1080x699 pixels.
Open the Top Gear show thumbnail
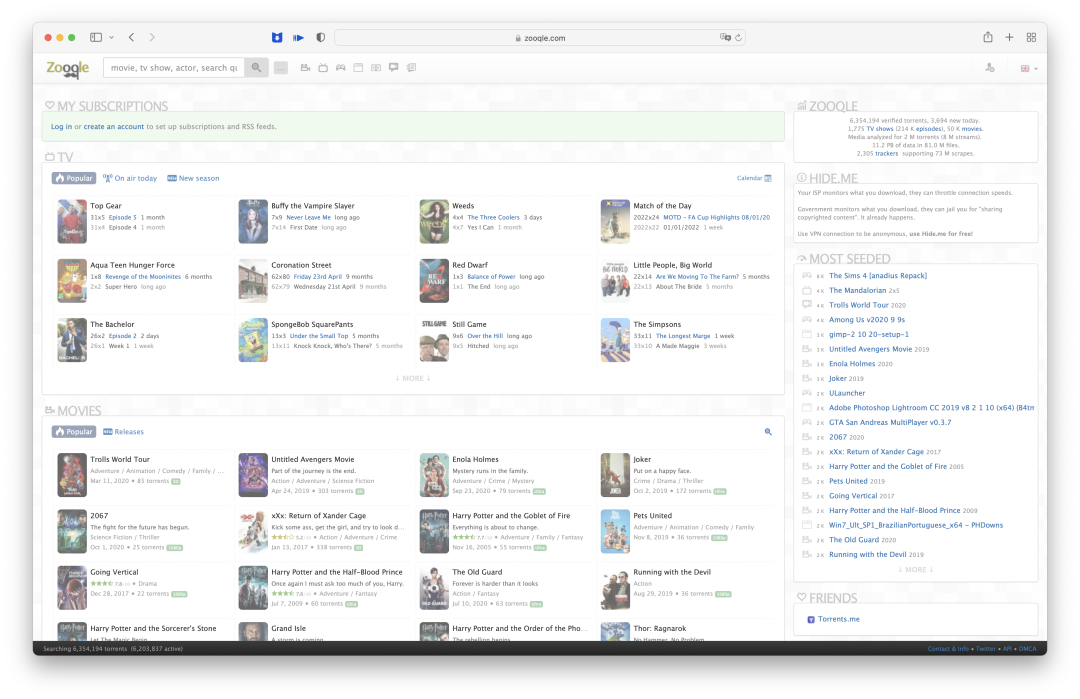point(72,221)
